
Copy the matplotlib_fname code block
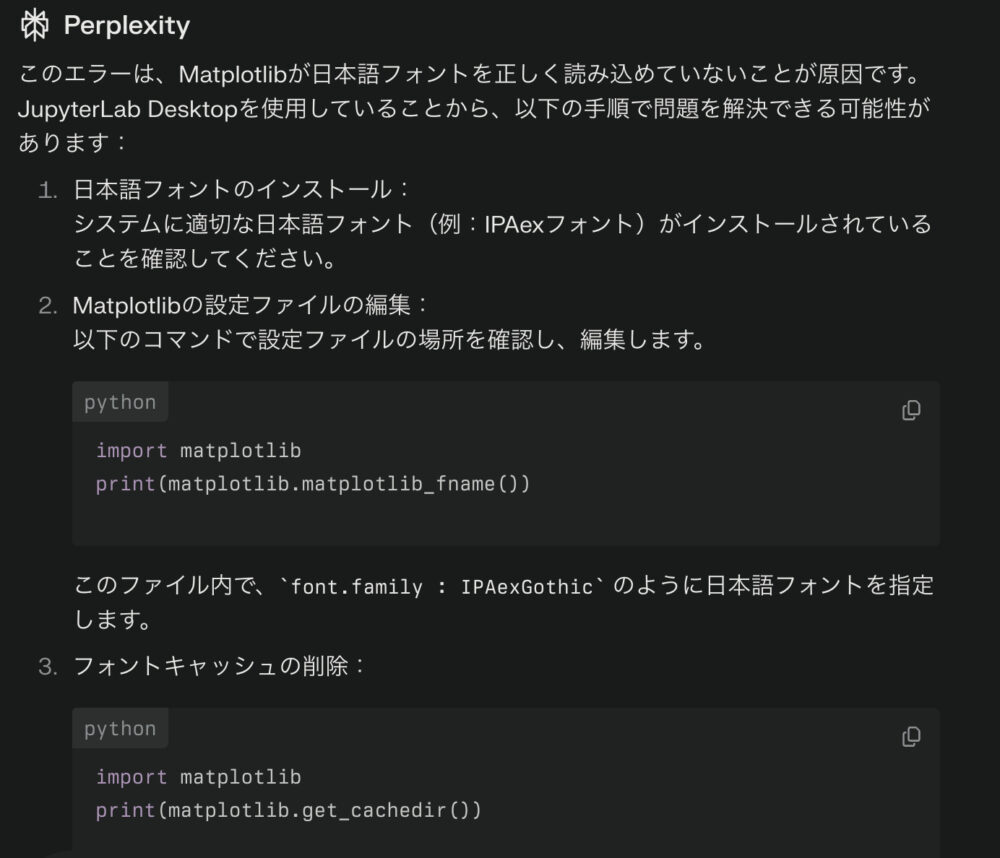[911, 410]
